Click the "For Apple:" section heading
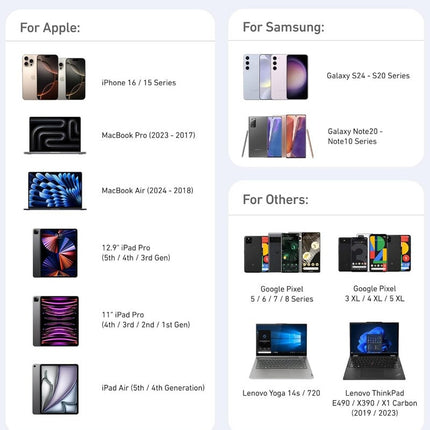The image size is (430, 430). [50, 27]
